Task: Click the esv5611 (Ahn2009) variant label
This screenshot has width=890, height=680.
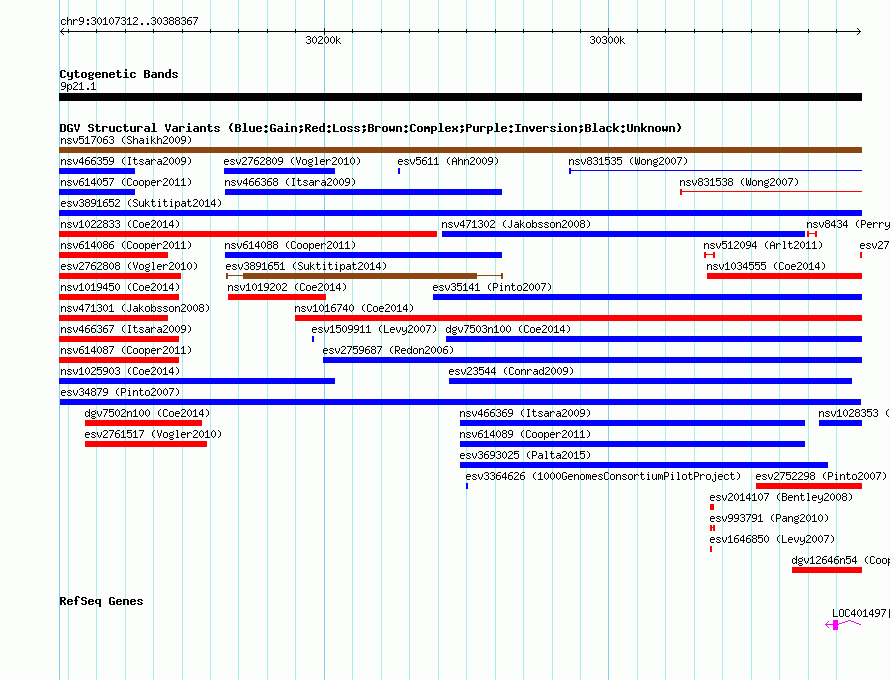Action: point(448,161)
